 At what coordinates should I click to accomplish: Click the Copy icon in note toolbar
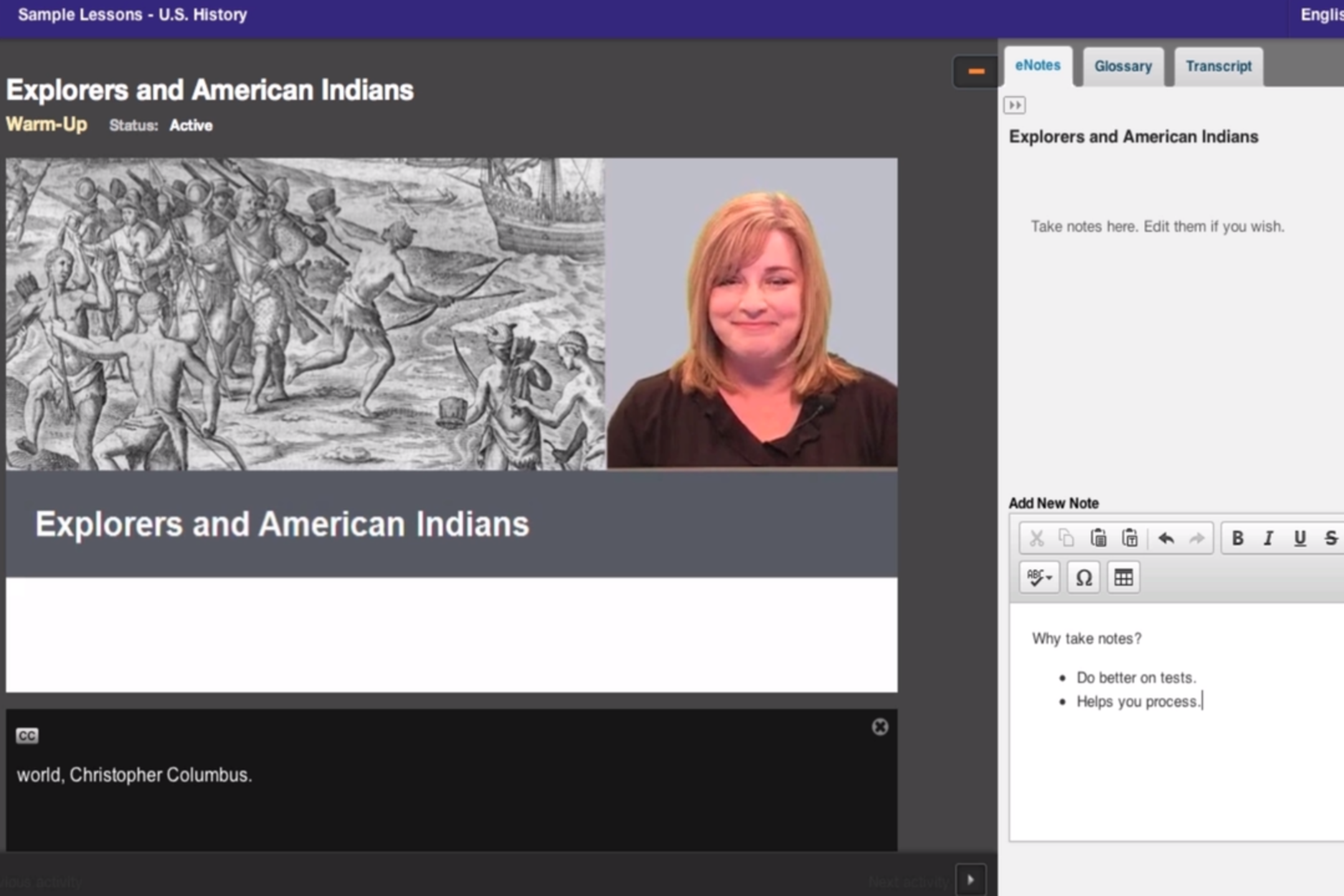(x=1066, y=538)
